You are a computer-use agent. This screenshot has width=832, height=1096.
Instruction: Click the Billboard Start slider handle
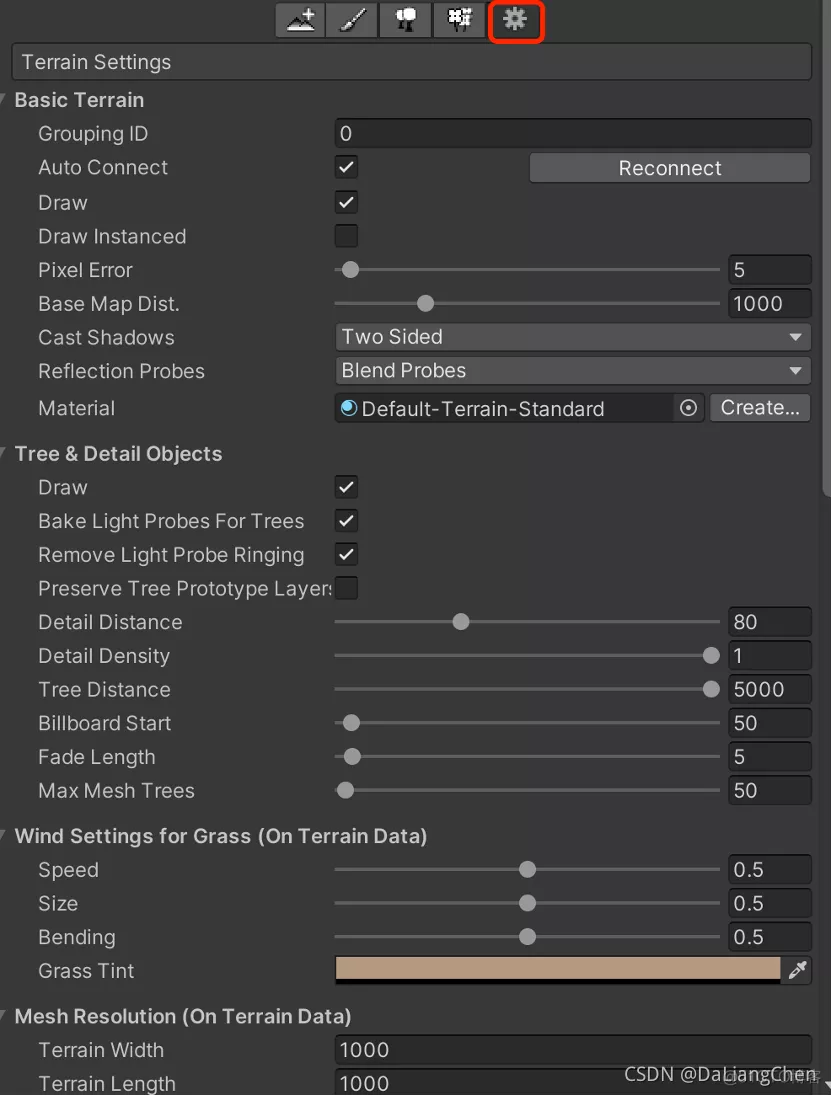pos(351,723)
